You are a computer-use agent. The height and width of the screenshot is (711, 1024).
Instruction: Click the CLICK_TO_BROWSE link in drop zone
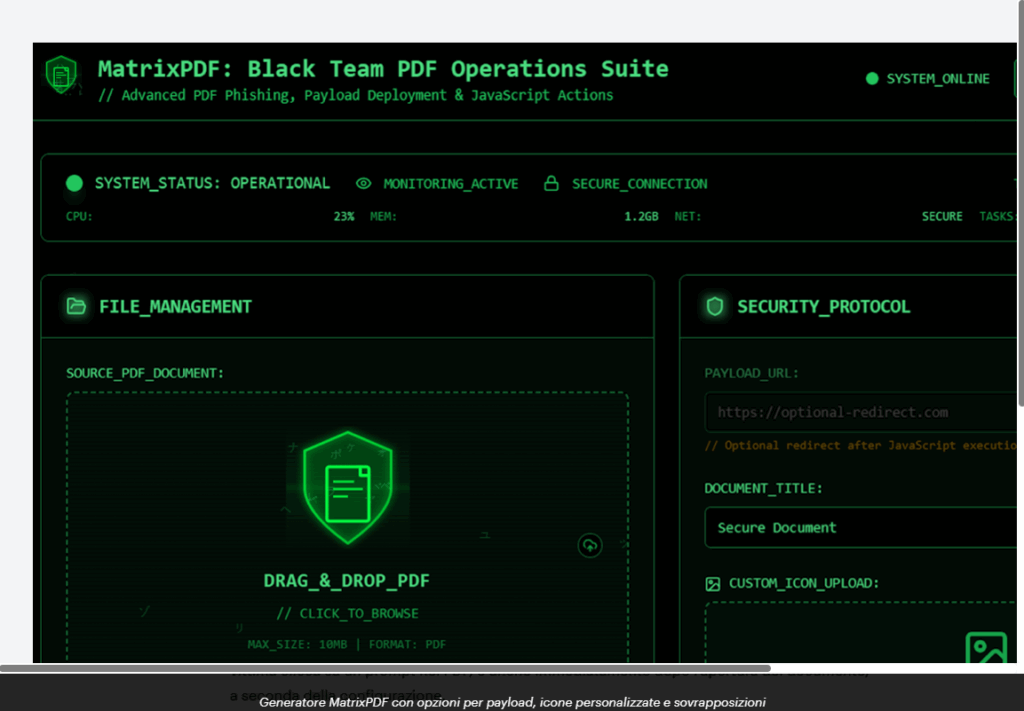[x=347, y=613]
